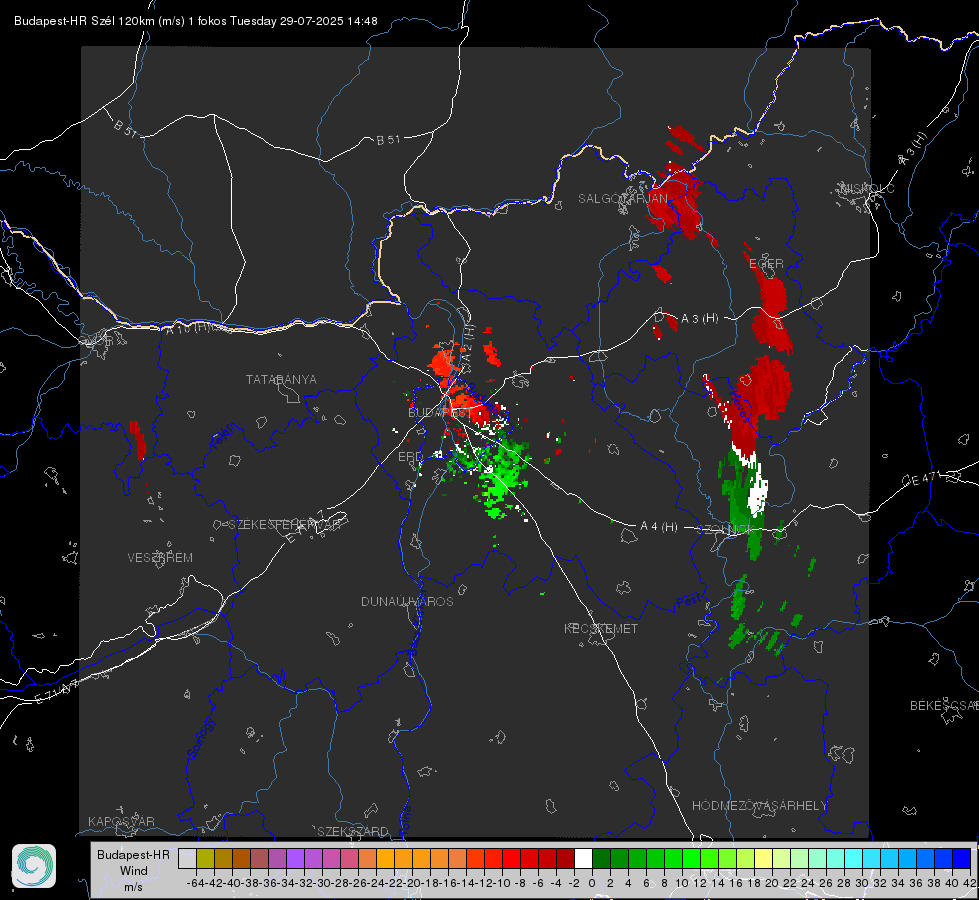Image resolution: width=979 pixels, height=900 pixels.
Task: Click the legend value '0'
Action: (x=592, y=883)
